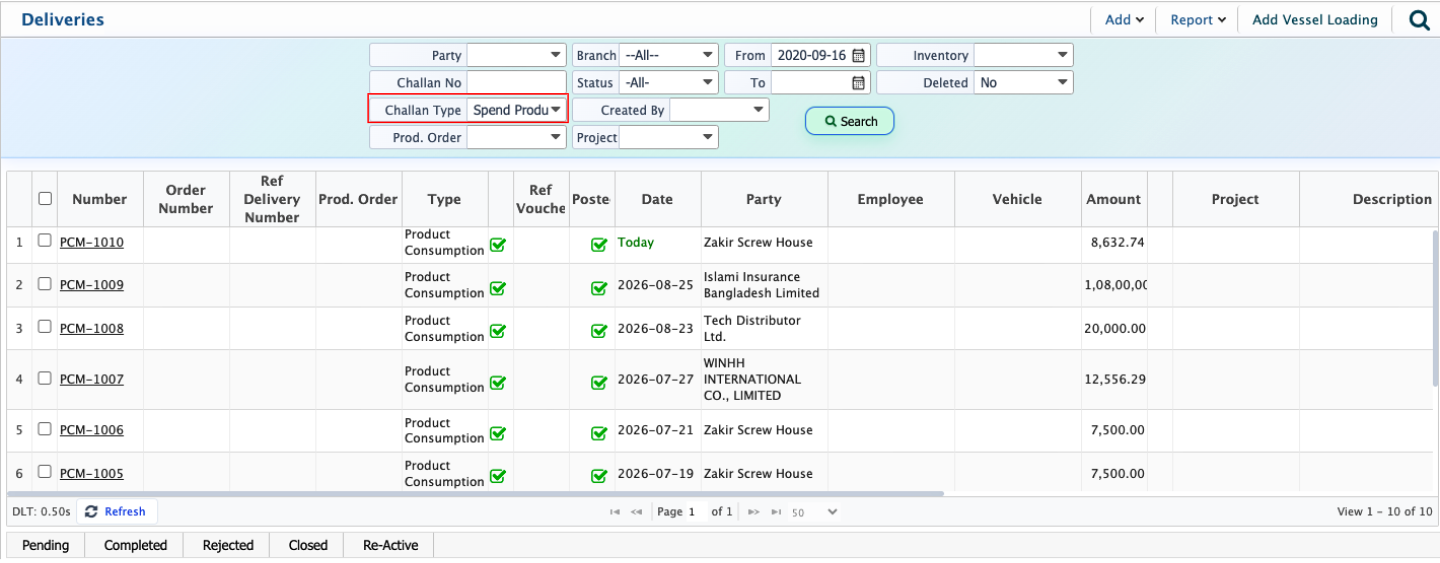
Task: Check the row checkbox for PCM-1005
Action: [44, 472]
